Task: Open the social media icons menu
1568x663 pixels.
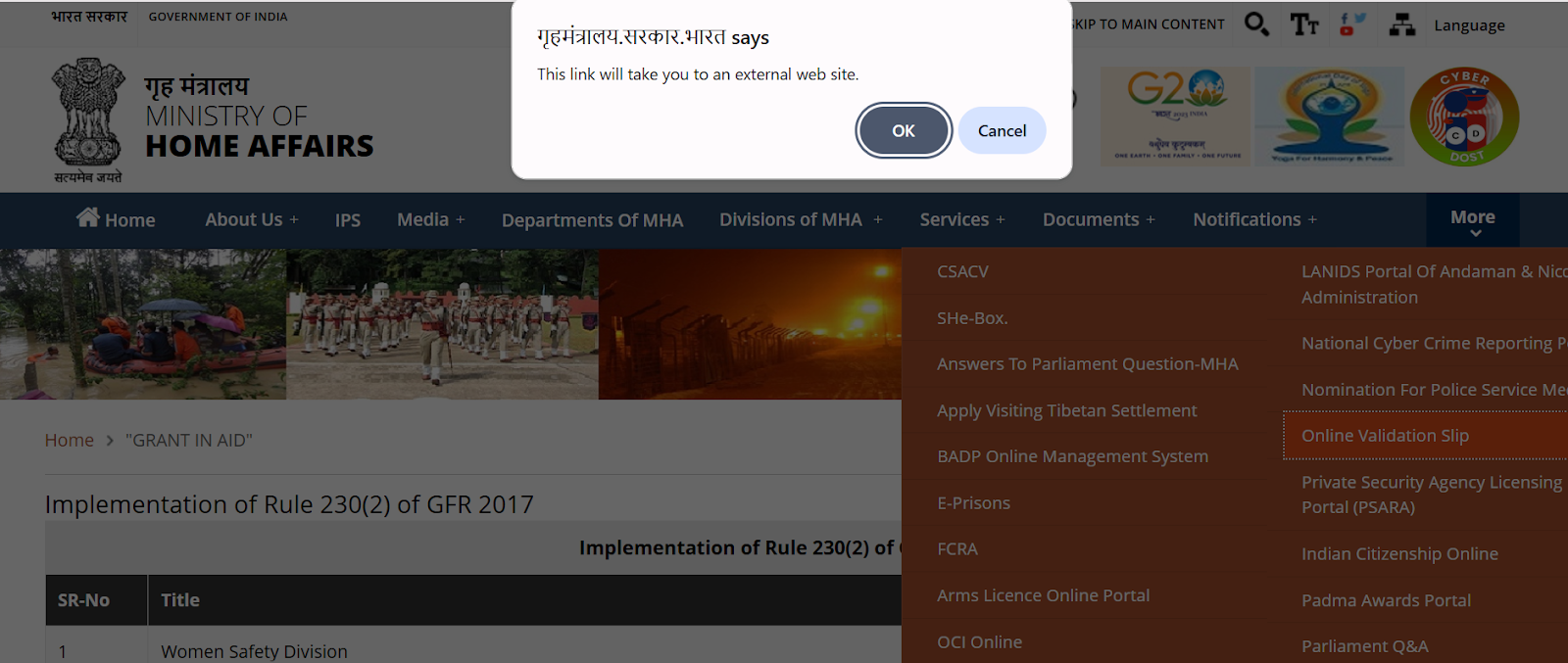Action: click(x=1352, y=24)
